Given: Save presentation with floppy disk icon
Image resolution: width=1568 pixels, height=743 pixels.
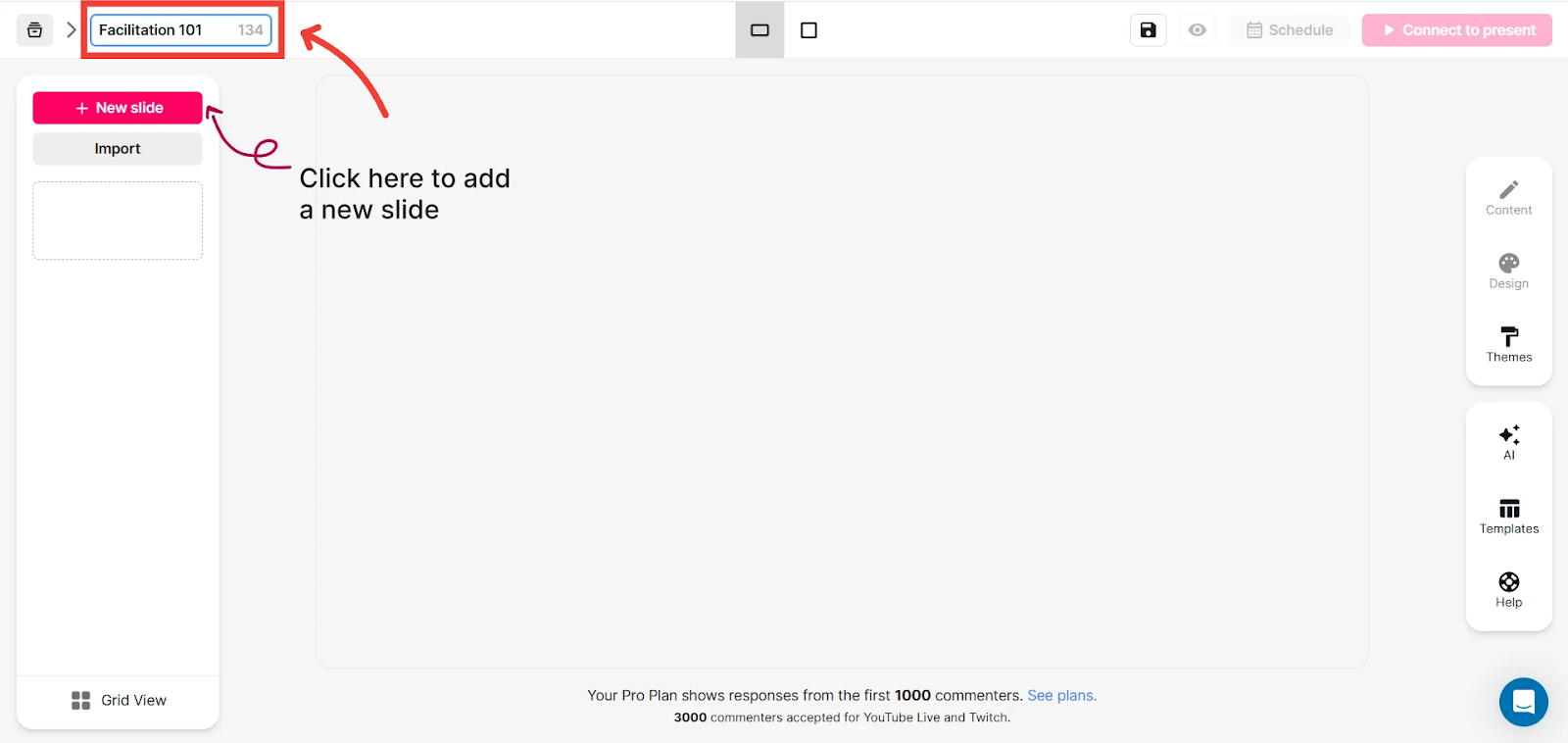Looking at the screenshot, I should click(1148, 30).
